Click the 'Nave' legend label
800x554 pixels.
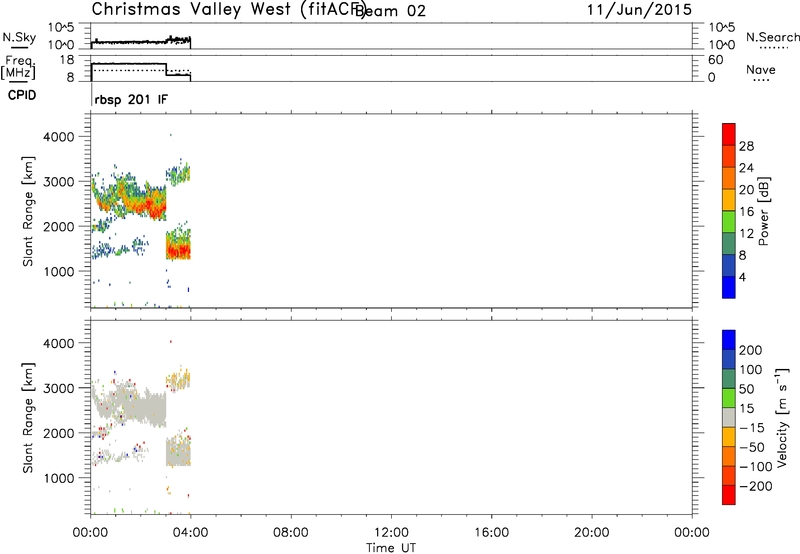[x=761, y=69]
